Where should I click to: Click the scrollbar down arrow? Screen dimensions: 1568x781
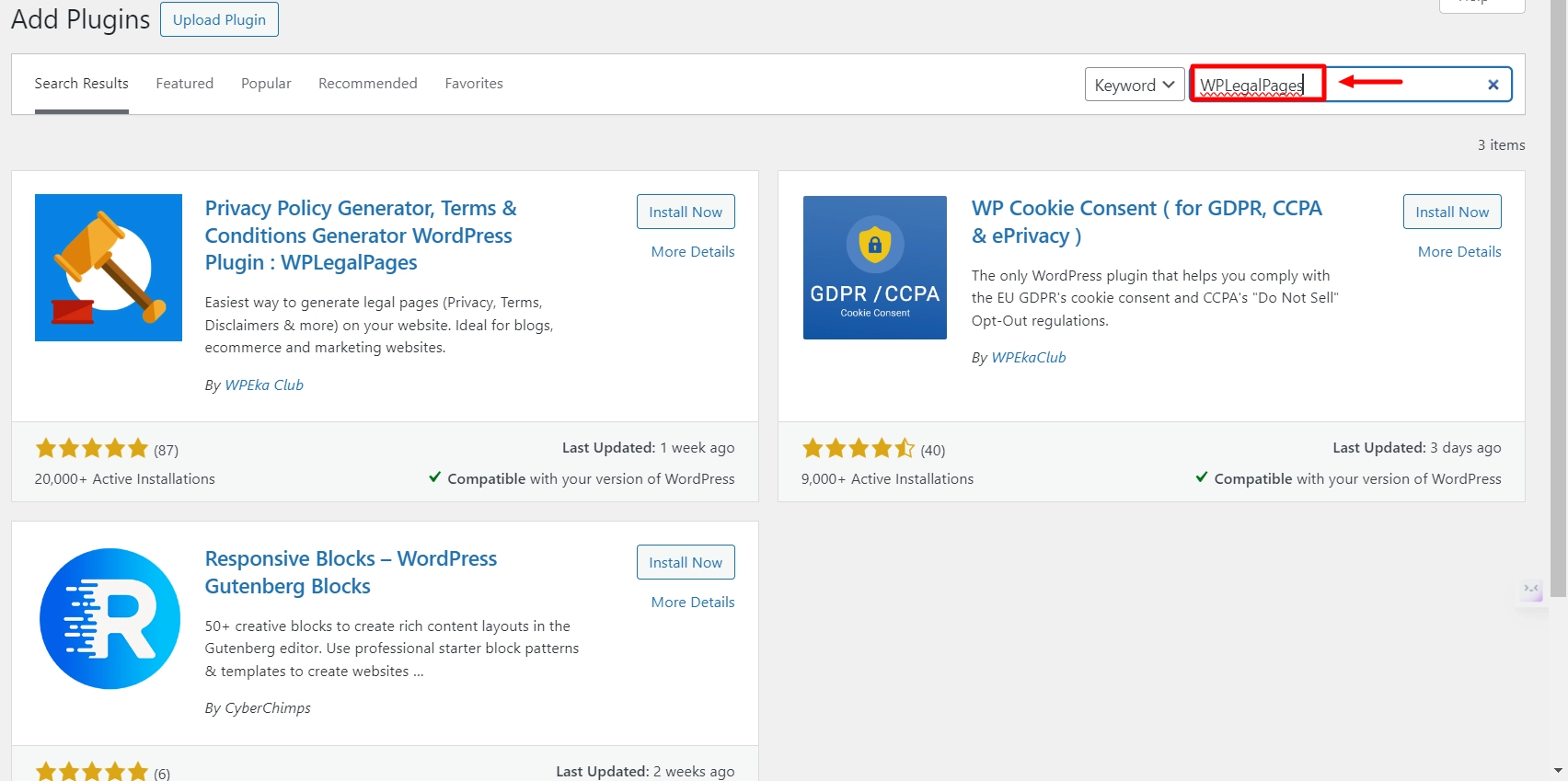point(1558,770)
